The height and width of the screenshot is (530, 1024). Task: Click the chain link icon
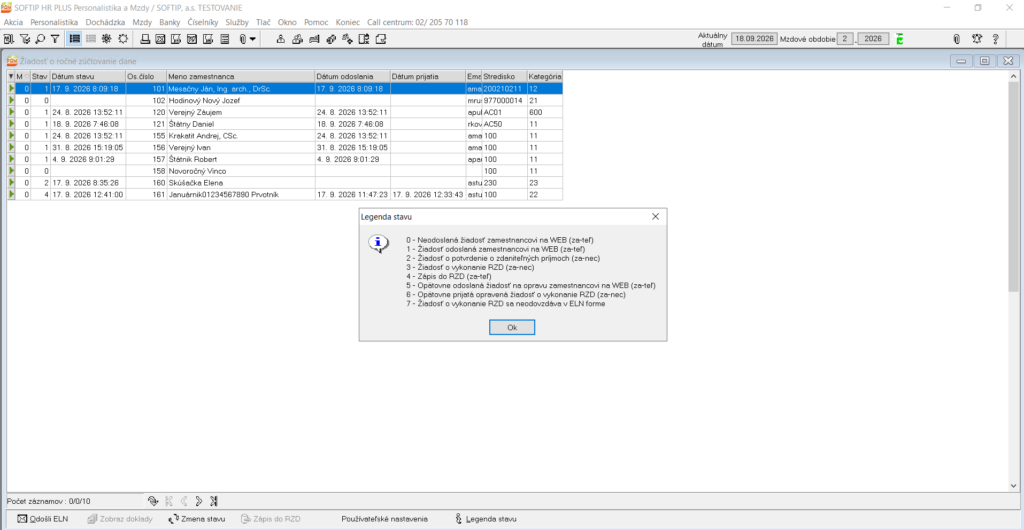click(x=330, y=39)
